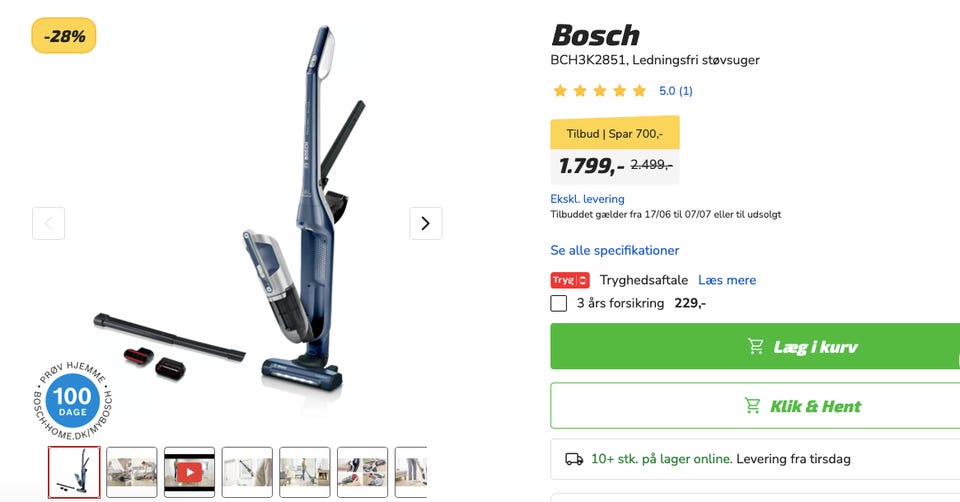Click the -28% discount badge
The image size is (960, 502).
[x=64, y=36]
